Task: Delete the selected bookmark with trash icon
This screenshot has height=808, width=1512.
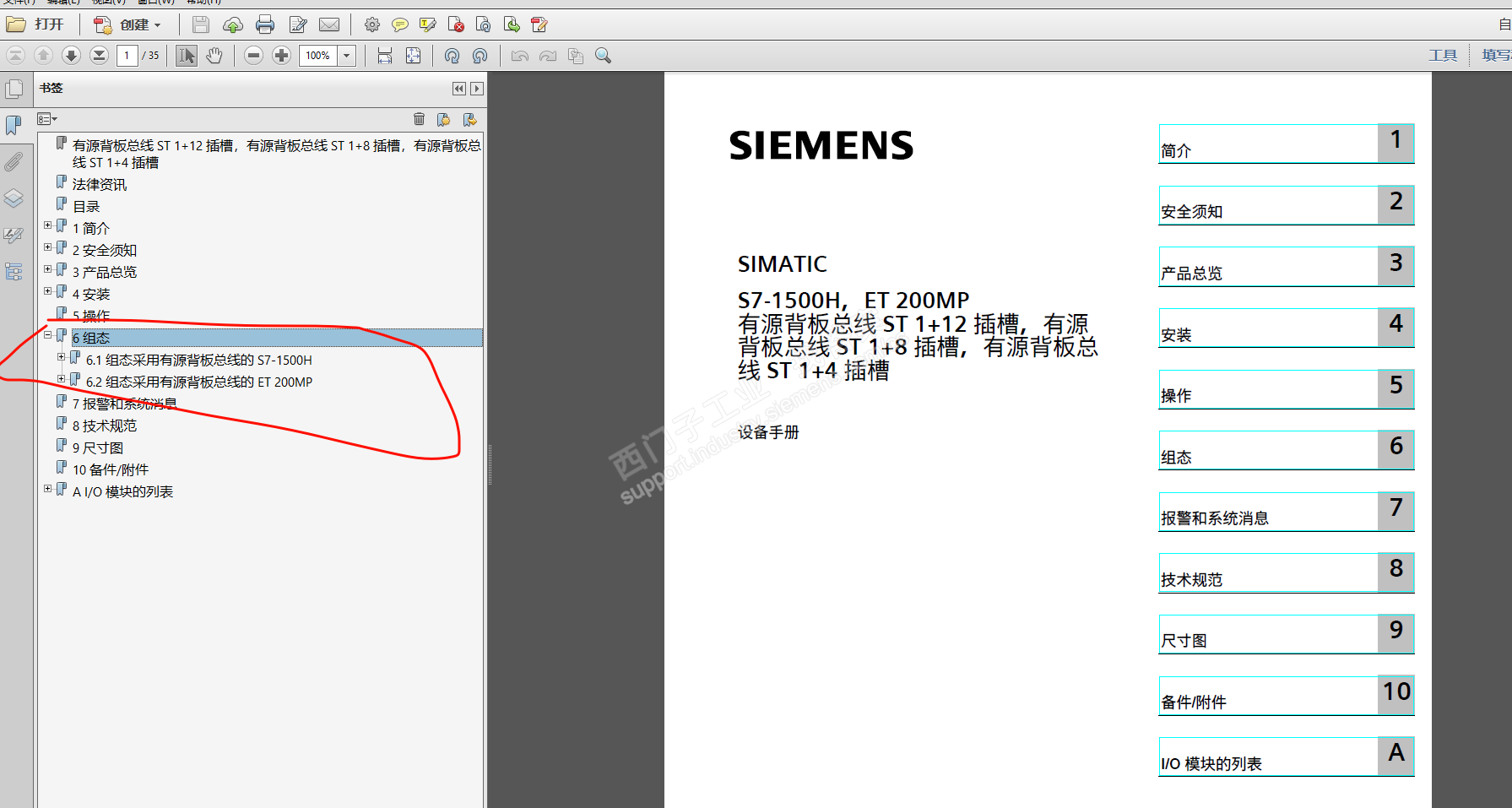Action: 419,119
